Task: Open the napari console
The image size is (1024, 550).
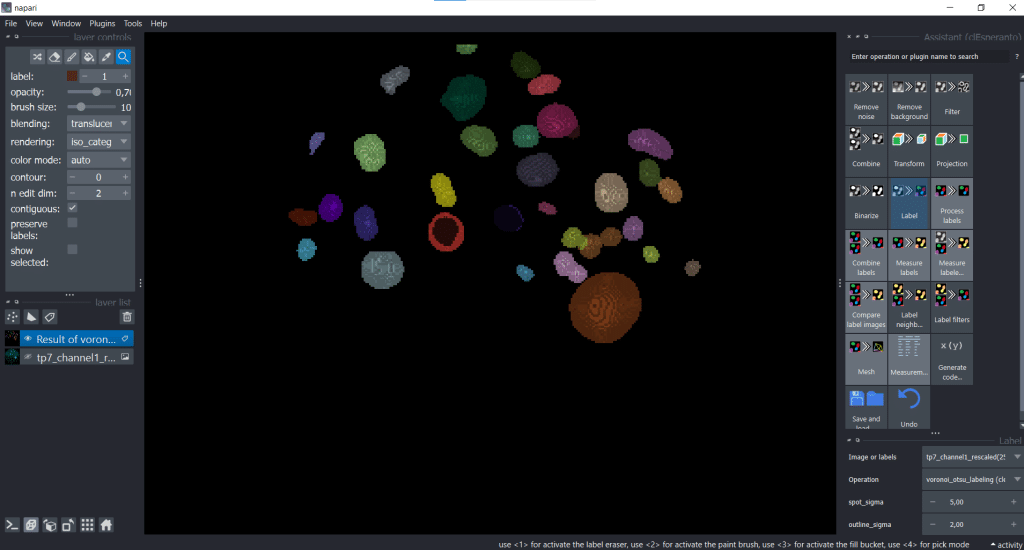Action: pyautogui.click(x=13, y=524)
